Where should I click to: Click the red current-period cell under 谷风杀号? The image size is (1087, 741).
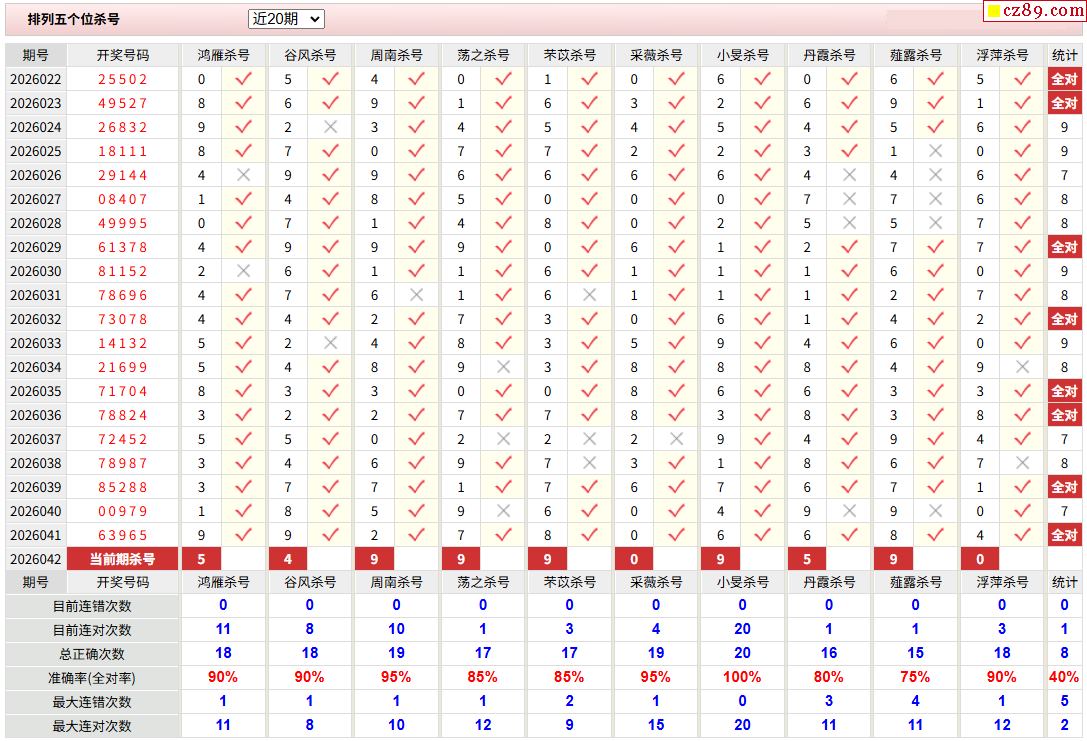(x=288, y=559)
